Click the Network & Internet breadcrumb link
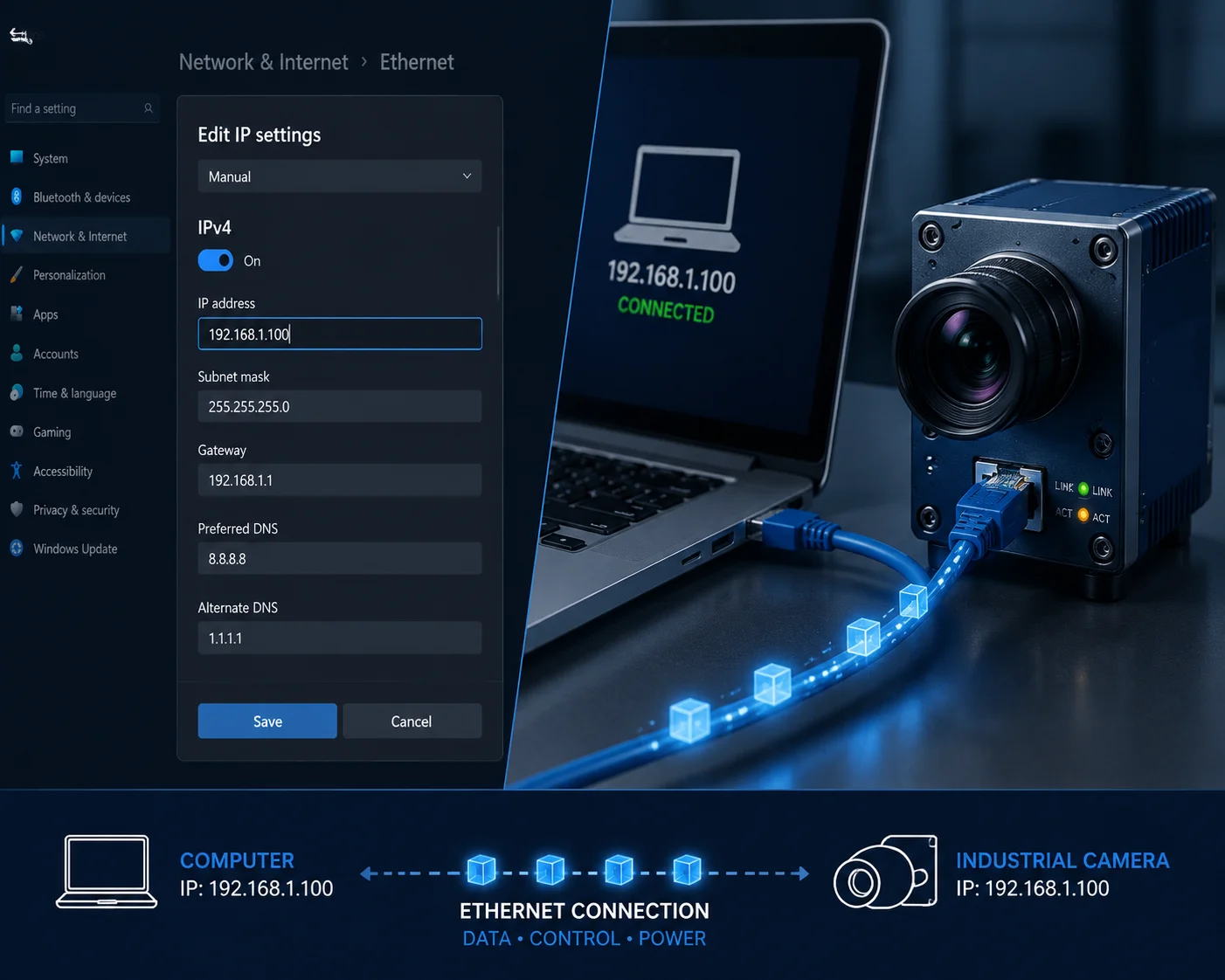Viewport: 1225px width, 980px height. pyautogui.click(x=263, y=62)
